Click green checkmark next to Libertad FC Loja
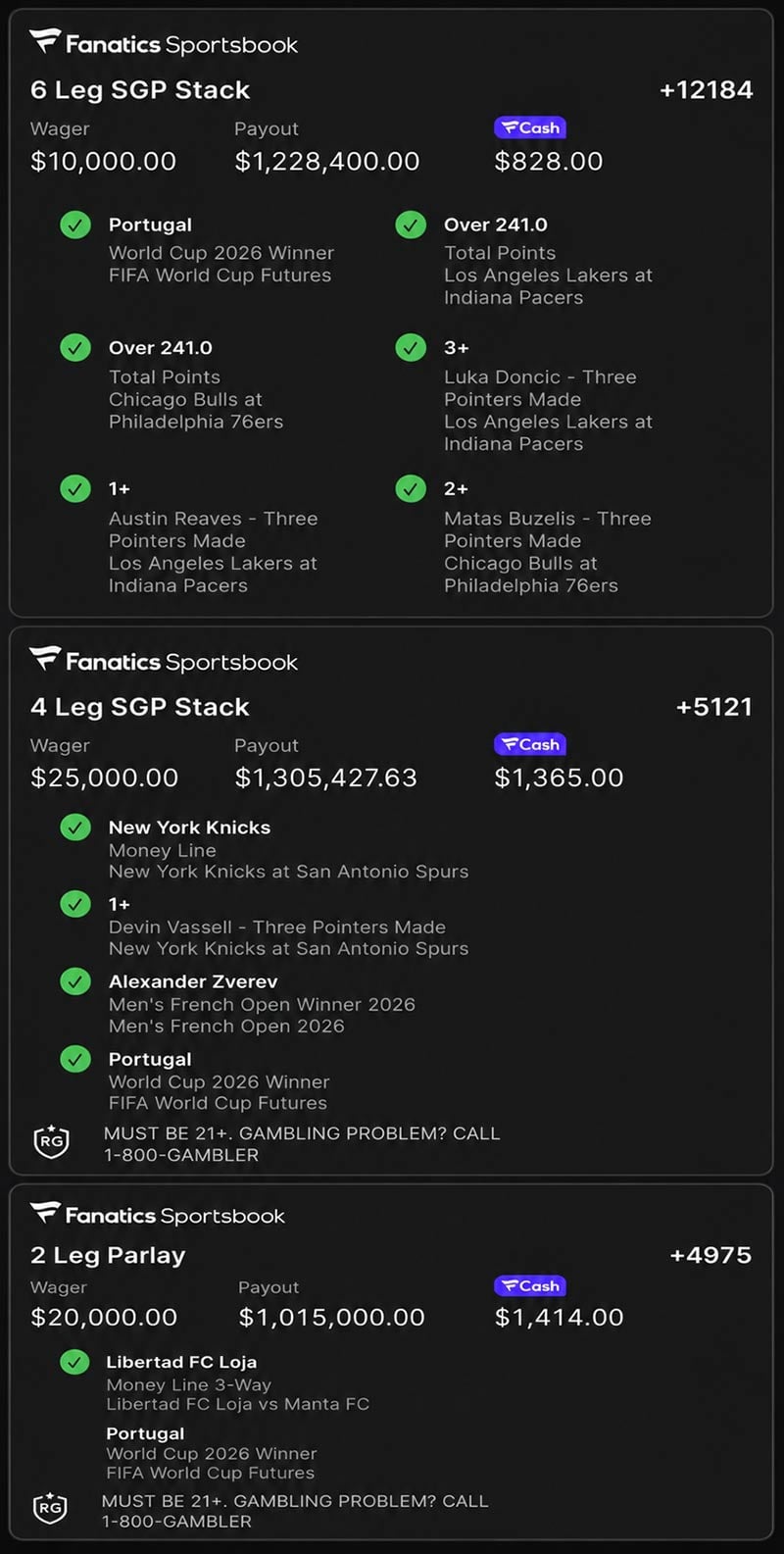The image size is (784, 1554). [x=75, y=1362]
